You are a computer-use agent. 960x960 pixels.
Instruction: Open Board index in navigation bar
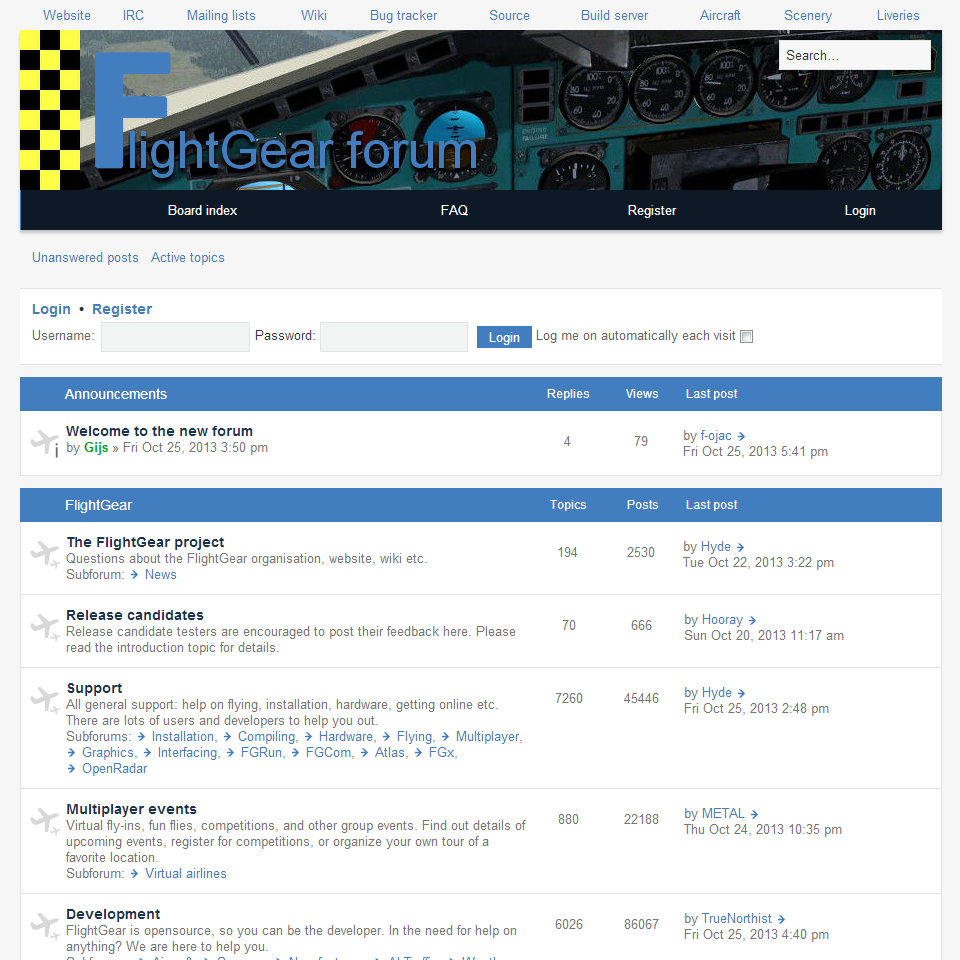click(x=202, y=211)
